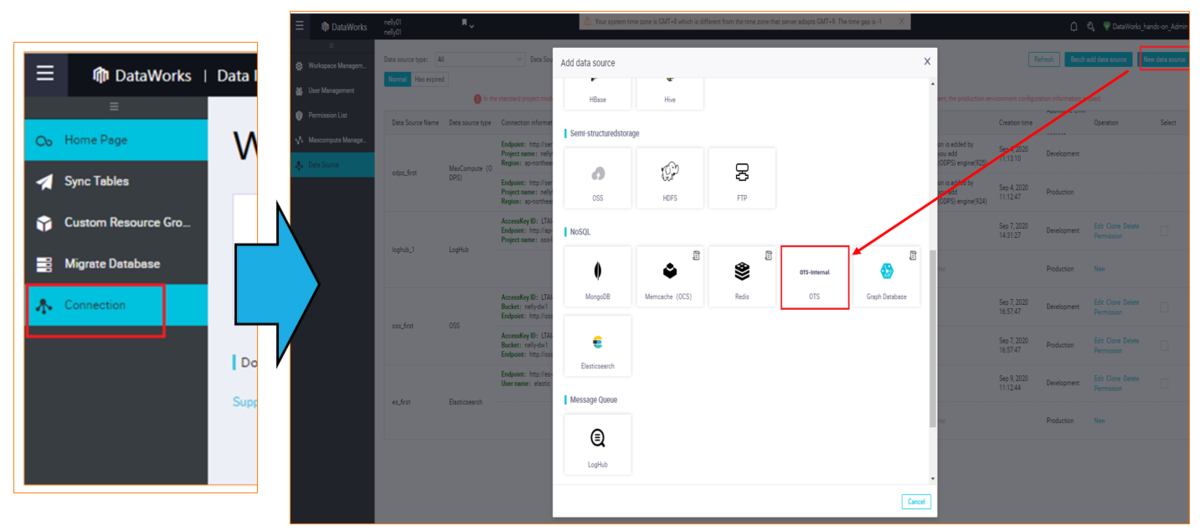This screenshot has height=531, width=1200.
Task: Click the odps_first data source name
Action: [x=405, y=173]
